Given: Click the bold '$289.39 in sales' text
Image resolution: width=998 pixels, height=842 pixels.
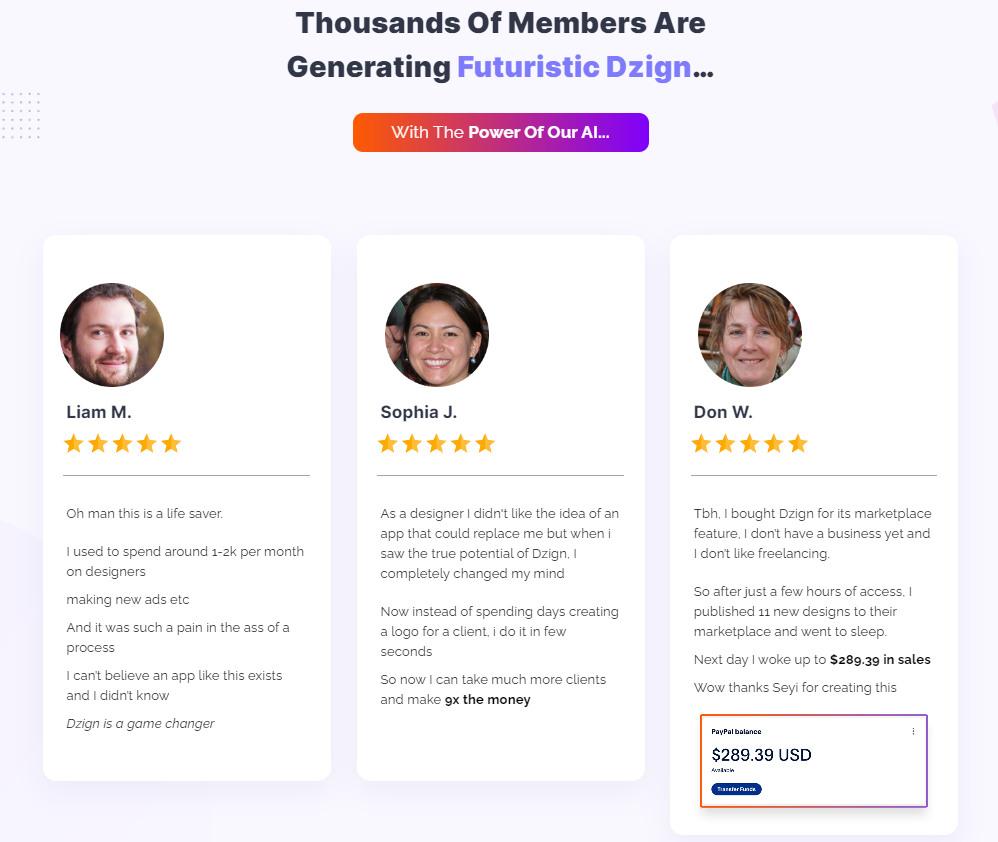Looking at the screenshot, I should (x=880, y=660).
